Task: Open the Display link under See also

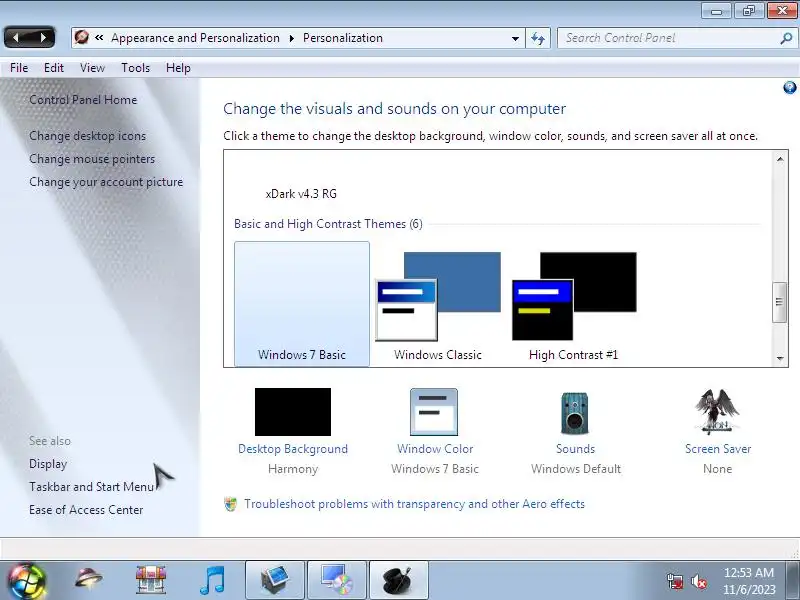Action: 48,464
